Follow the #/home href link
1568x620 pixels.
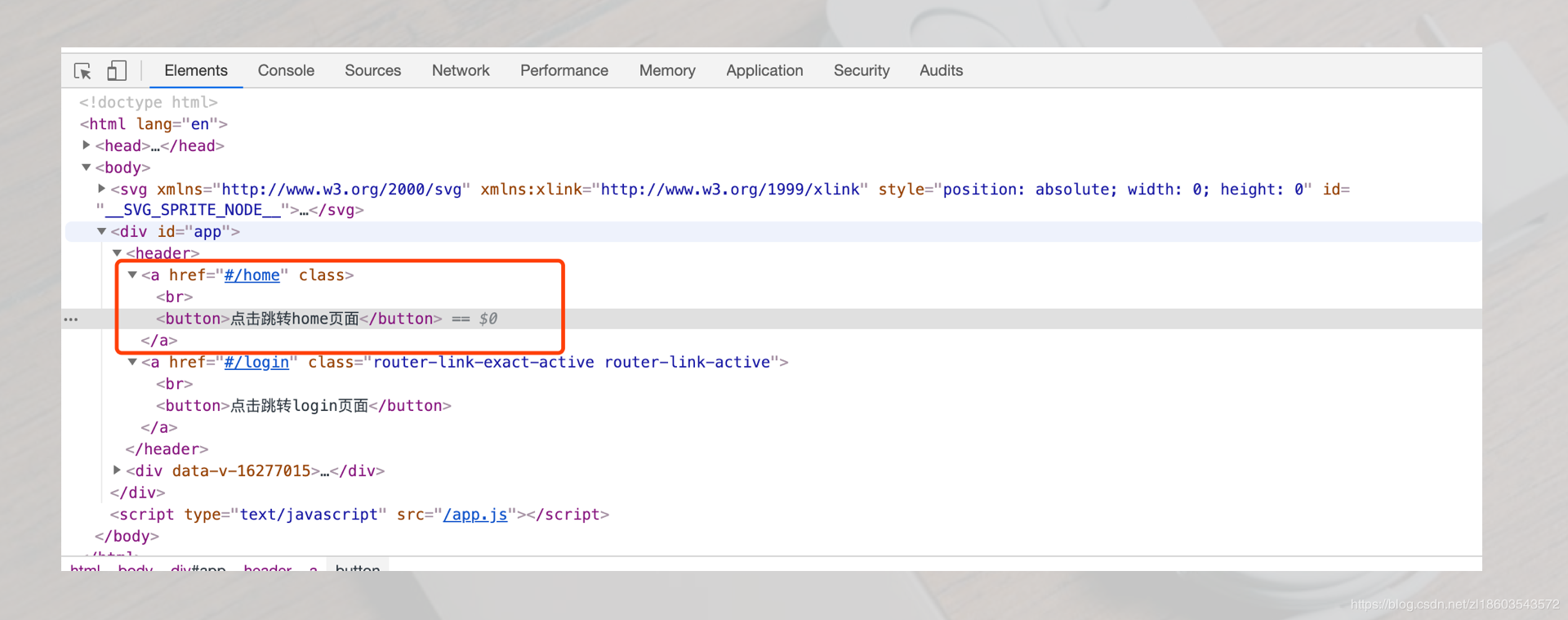(252, 275)
